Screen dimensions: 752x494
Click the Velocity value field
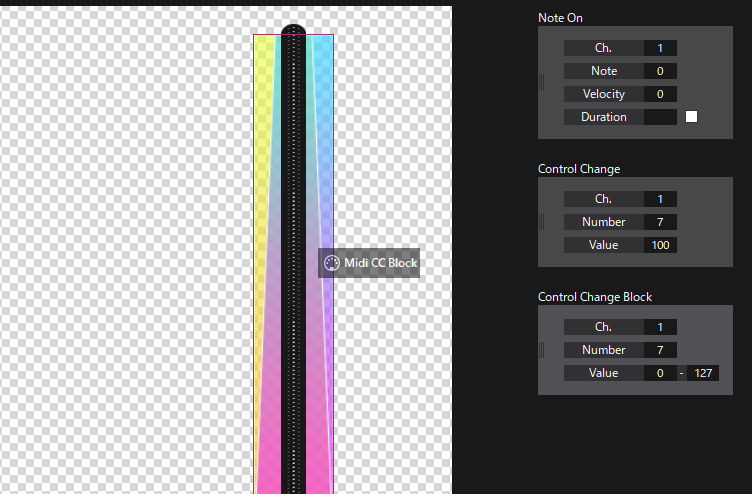(x=660, y=94)
